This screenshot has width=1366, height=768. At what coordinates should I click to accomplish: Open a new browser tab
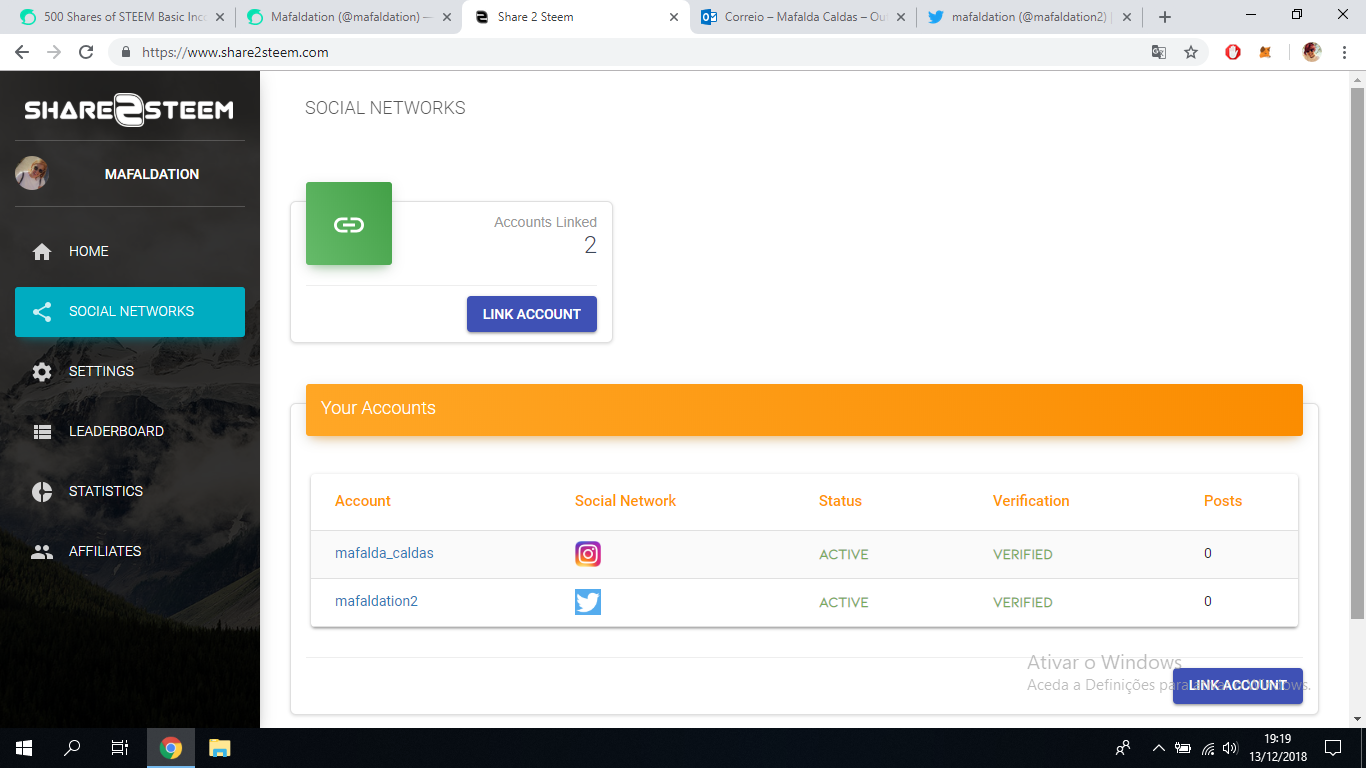(1165, 17)
